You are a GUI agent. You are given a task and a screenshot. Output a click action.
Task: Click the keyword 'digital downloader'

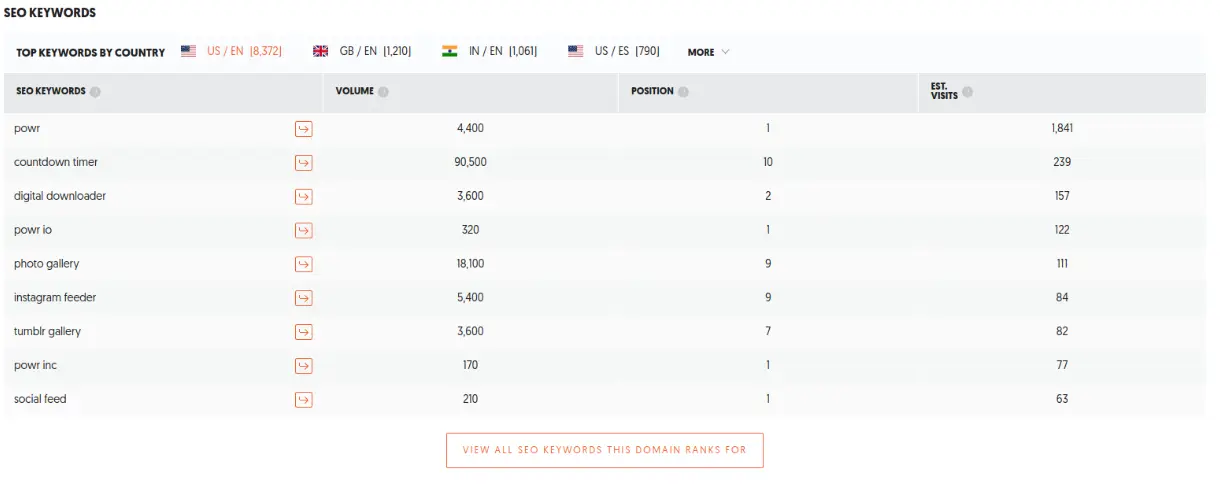(60, 196)
